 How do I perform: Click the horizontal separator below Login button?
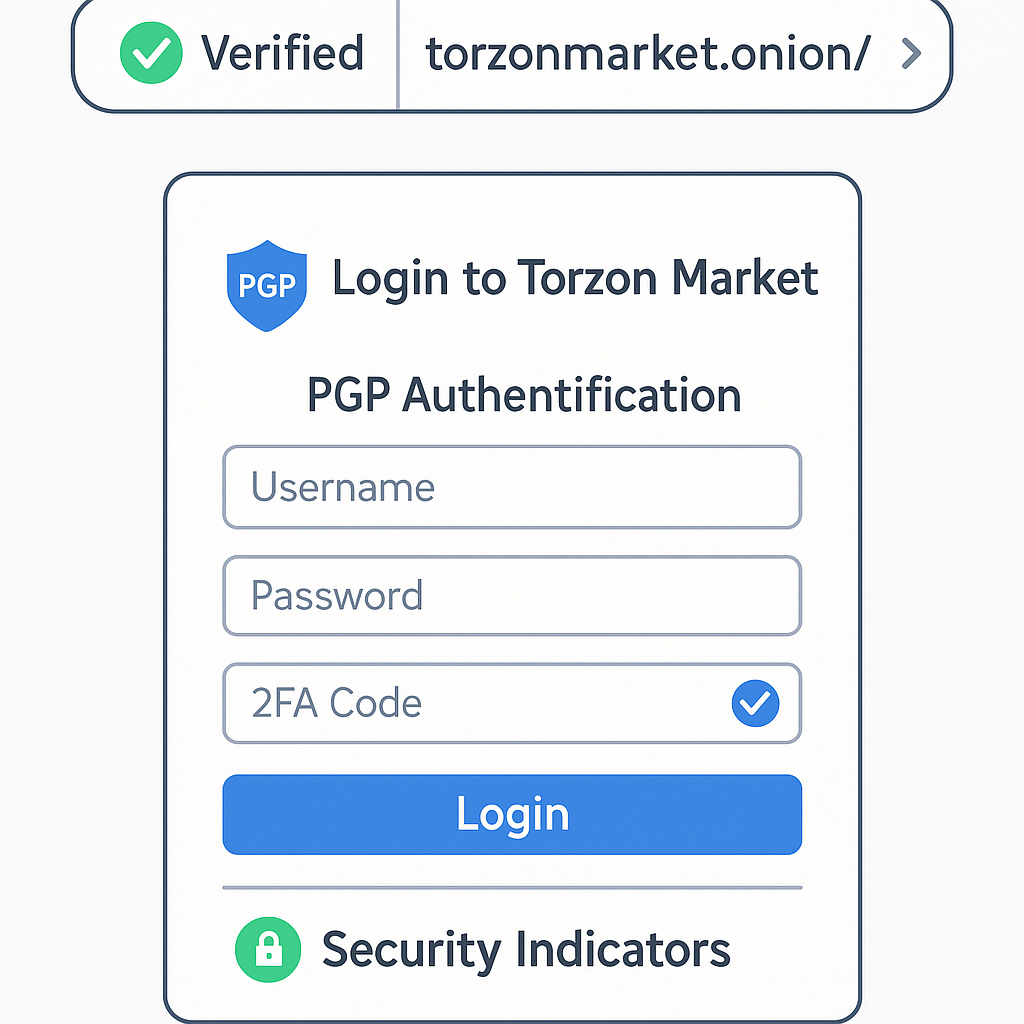(x=511, y=887)
